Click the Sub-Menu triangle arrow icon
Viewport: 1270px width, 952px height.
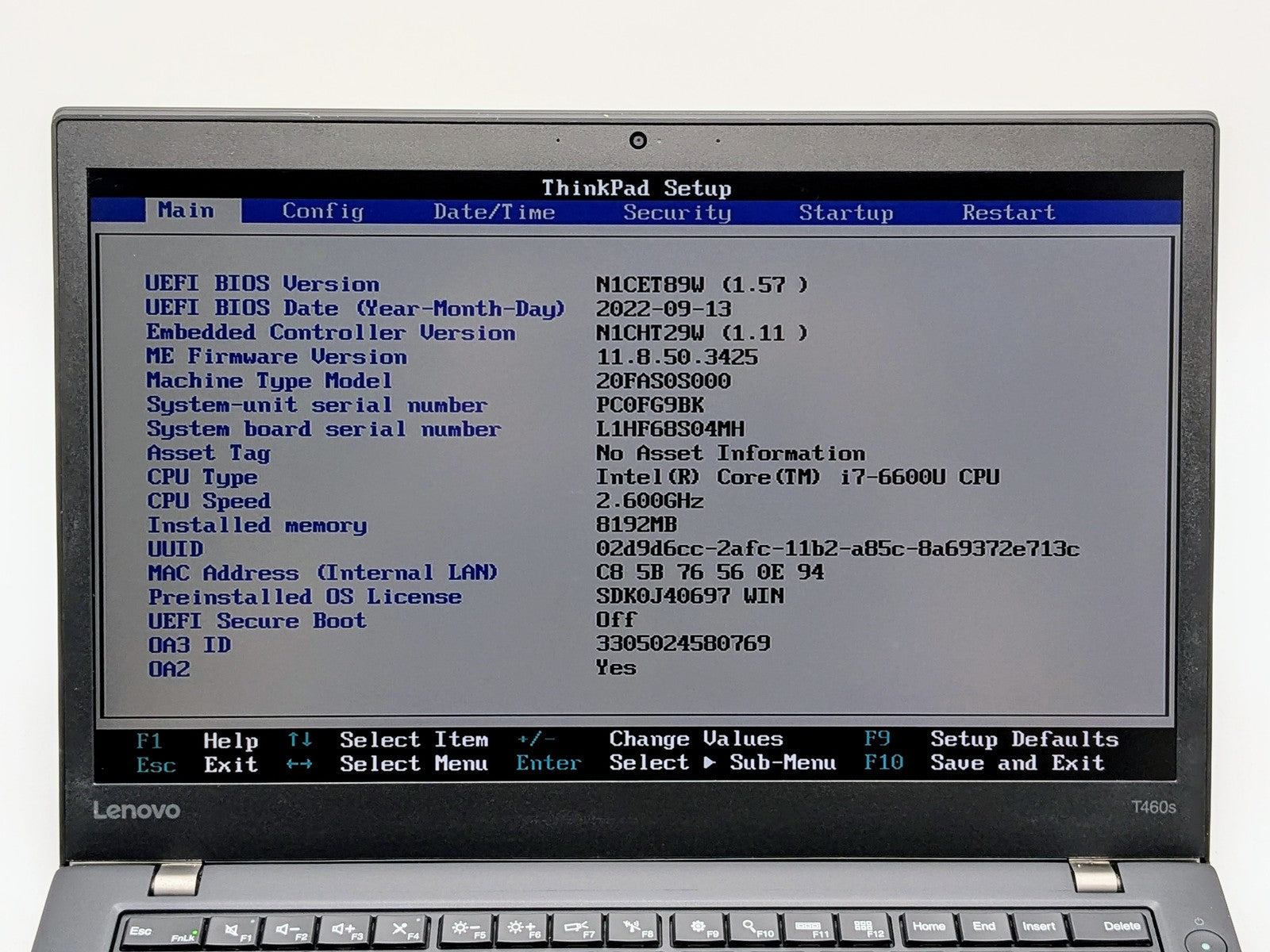710,762
